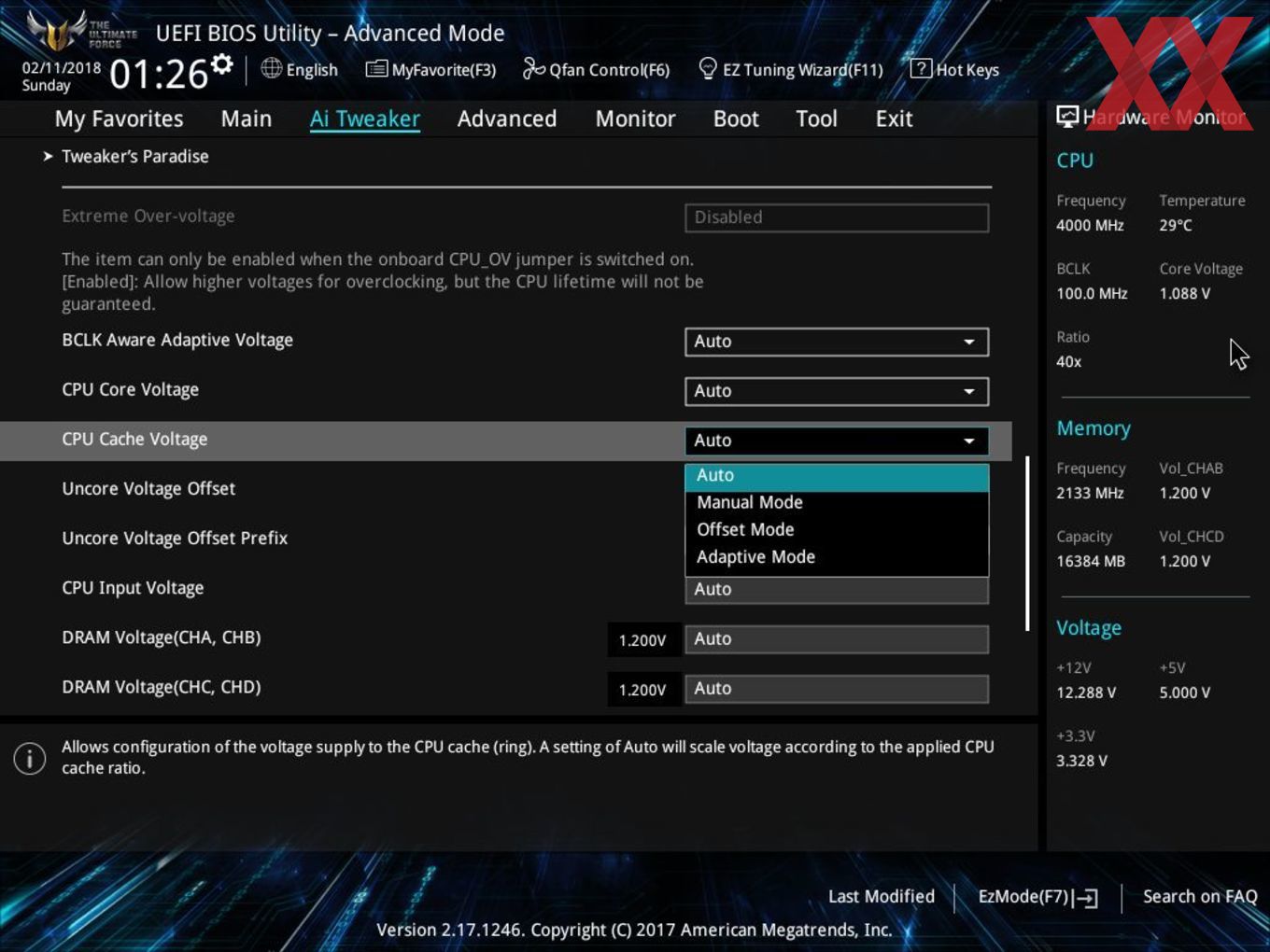This screenshot has height=952, width=1270.
Task: Click the MyFavorite list icon
Action: (x=376, y=69)
